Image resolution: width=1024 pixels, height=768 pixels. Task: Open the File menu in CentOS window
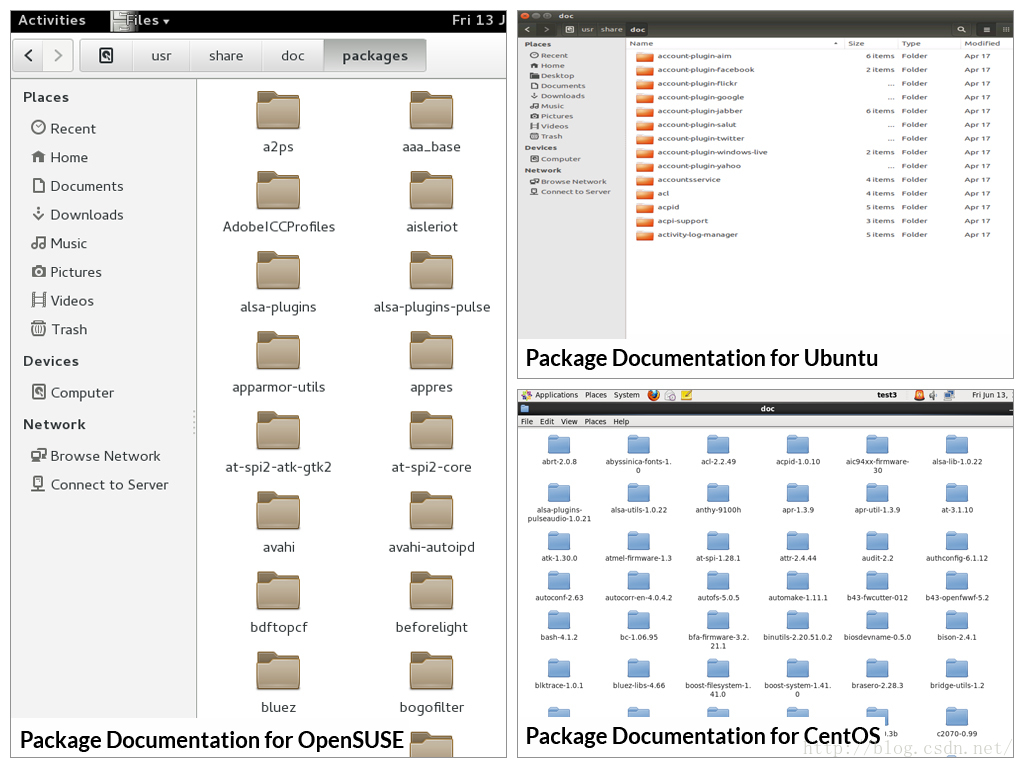(527, 422)
